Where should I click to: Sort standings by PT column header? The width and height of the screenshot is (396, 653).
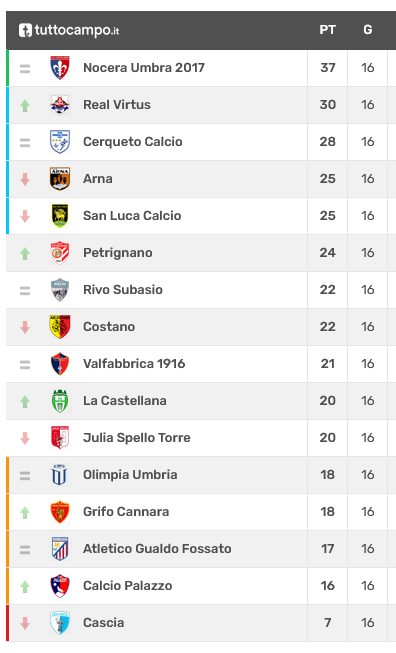[x=328, y=30]
